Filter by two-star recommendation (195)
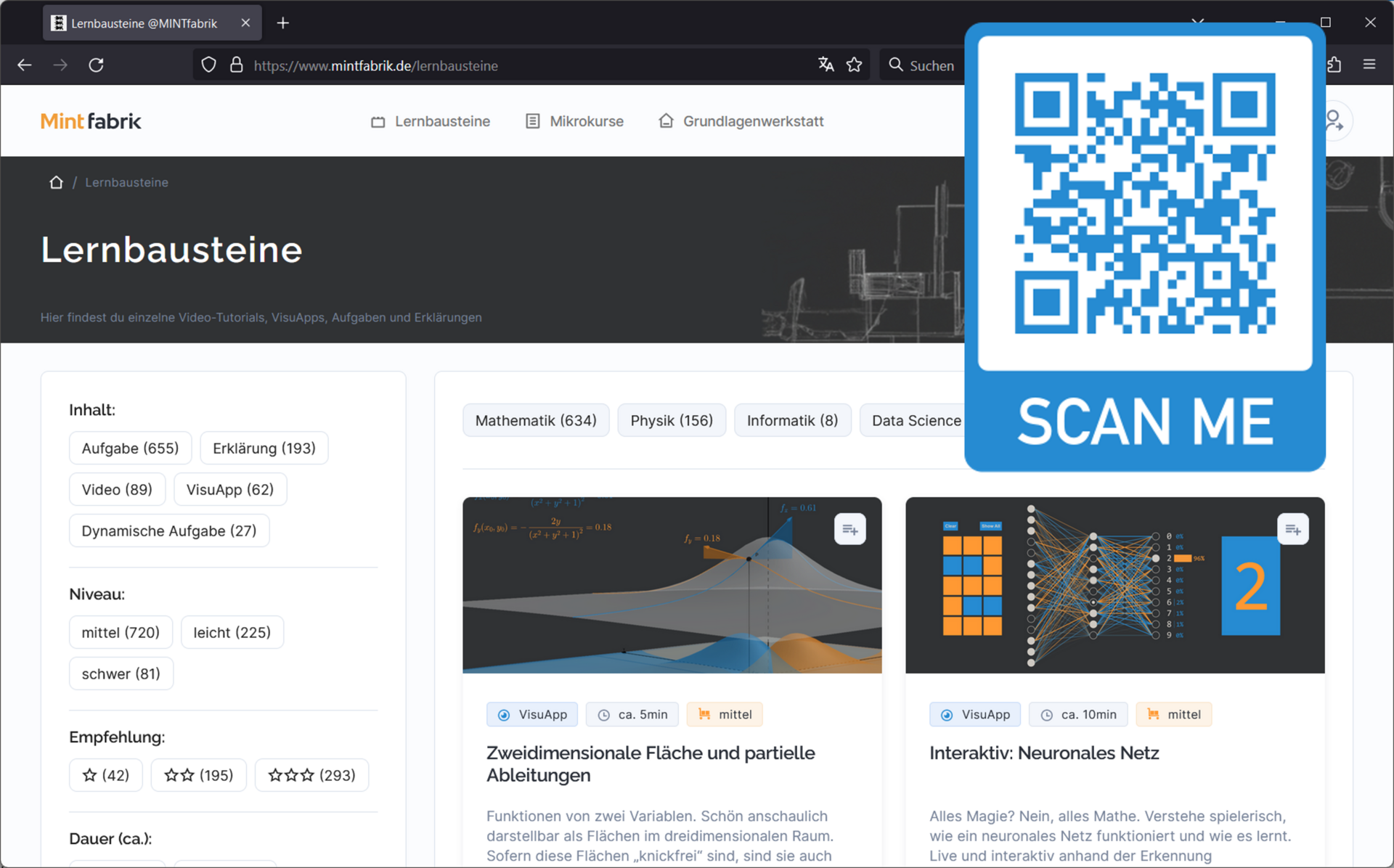1394x868 pixels. [198, 776]
